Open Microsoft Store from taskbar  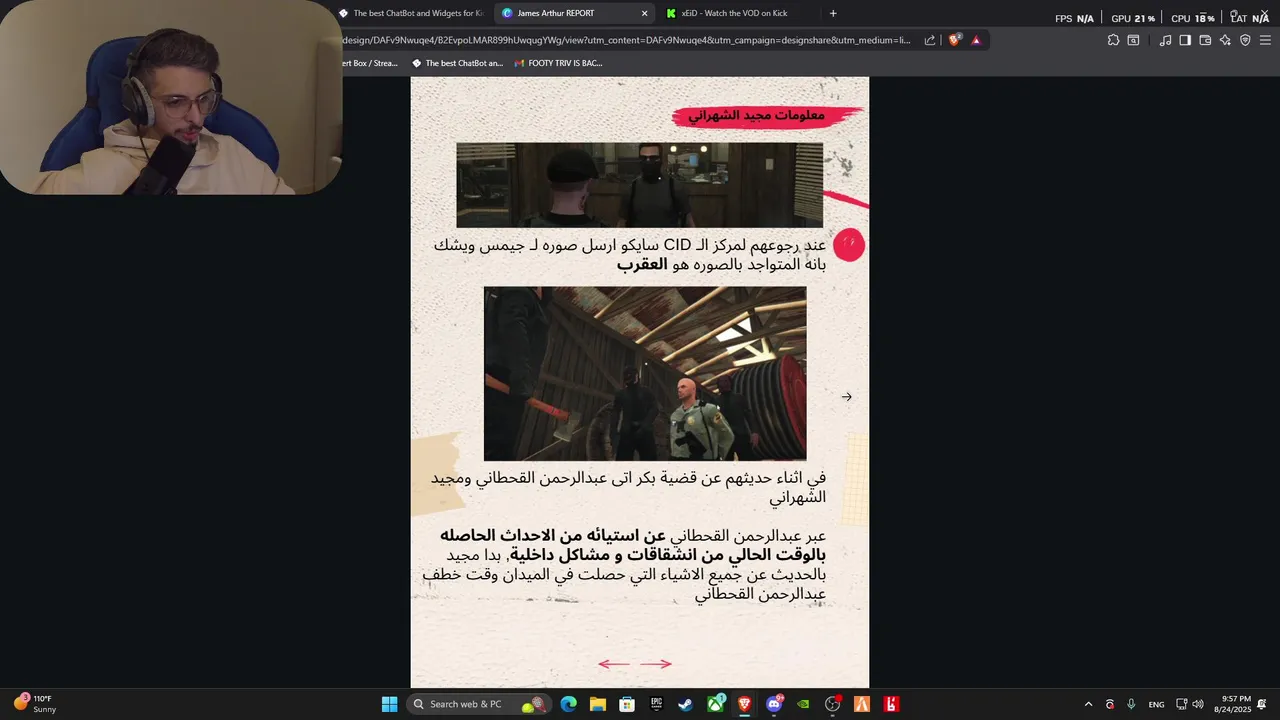[627, 704]
